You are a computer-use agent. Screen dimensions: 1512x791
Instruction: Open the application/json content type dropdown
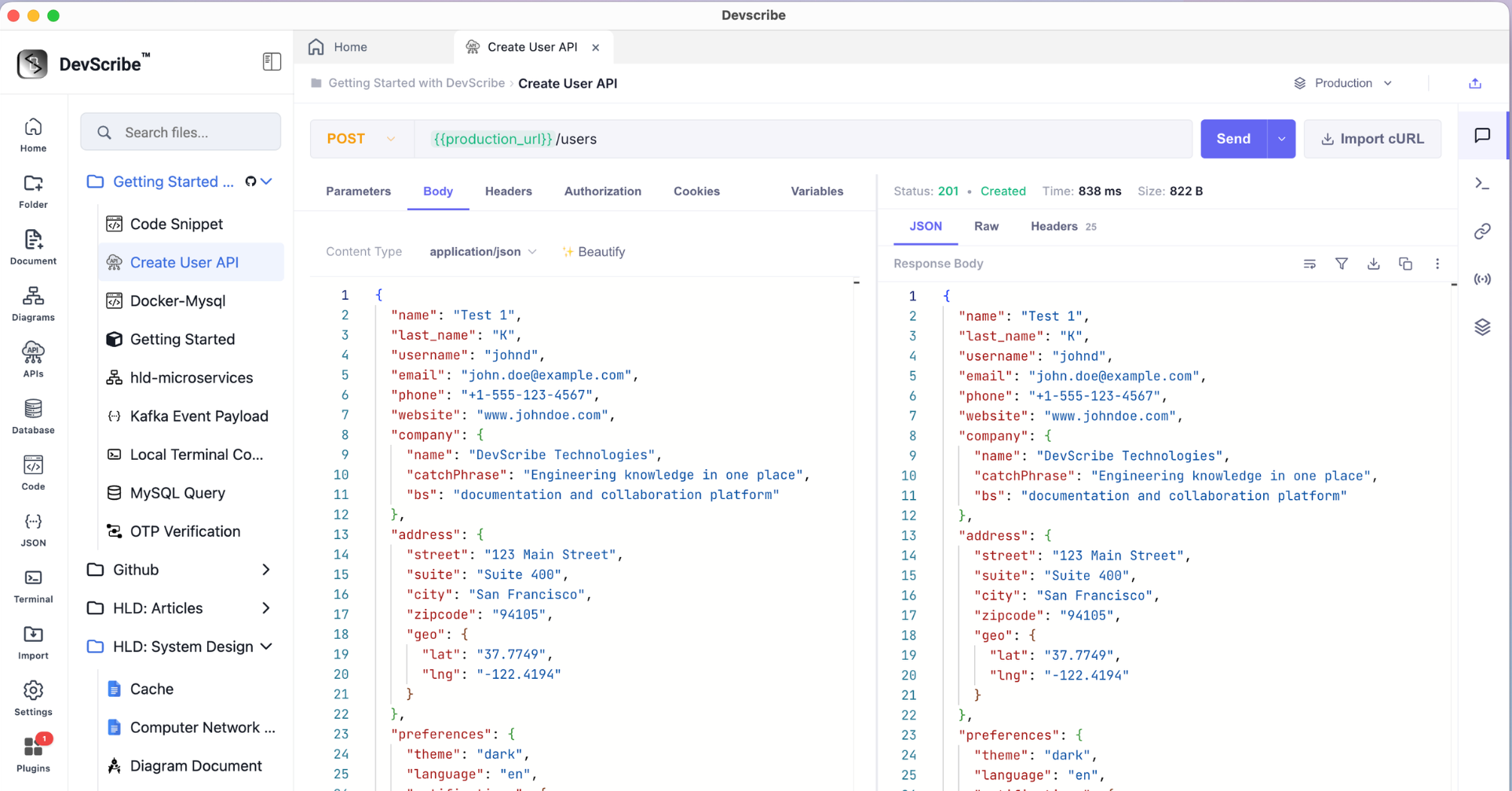(483, 252)
